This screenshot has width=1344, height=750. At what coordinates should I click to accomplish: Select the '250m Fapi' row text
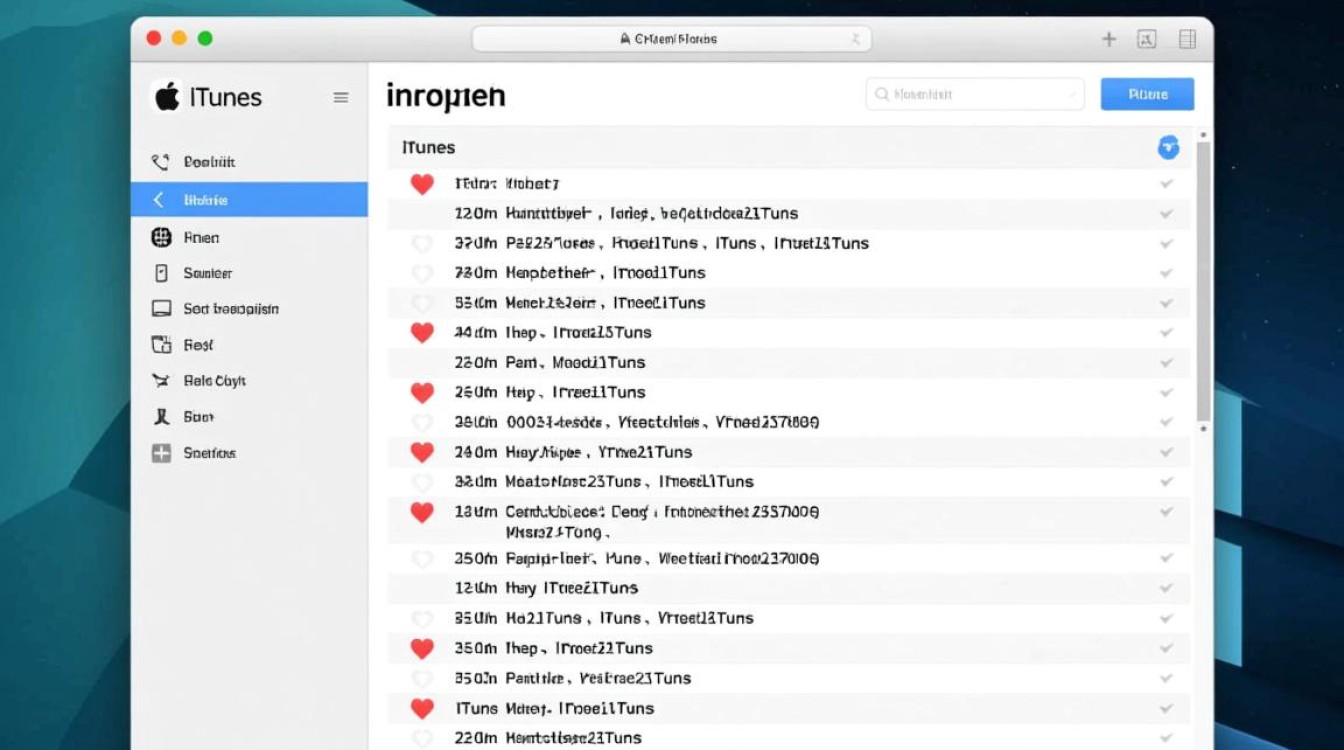click(x=637, y=559)
